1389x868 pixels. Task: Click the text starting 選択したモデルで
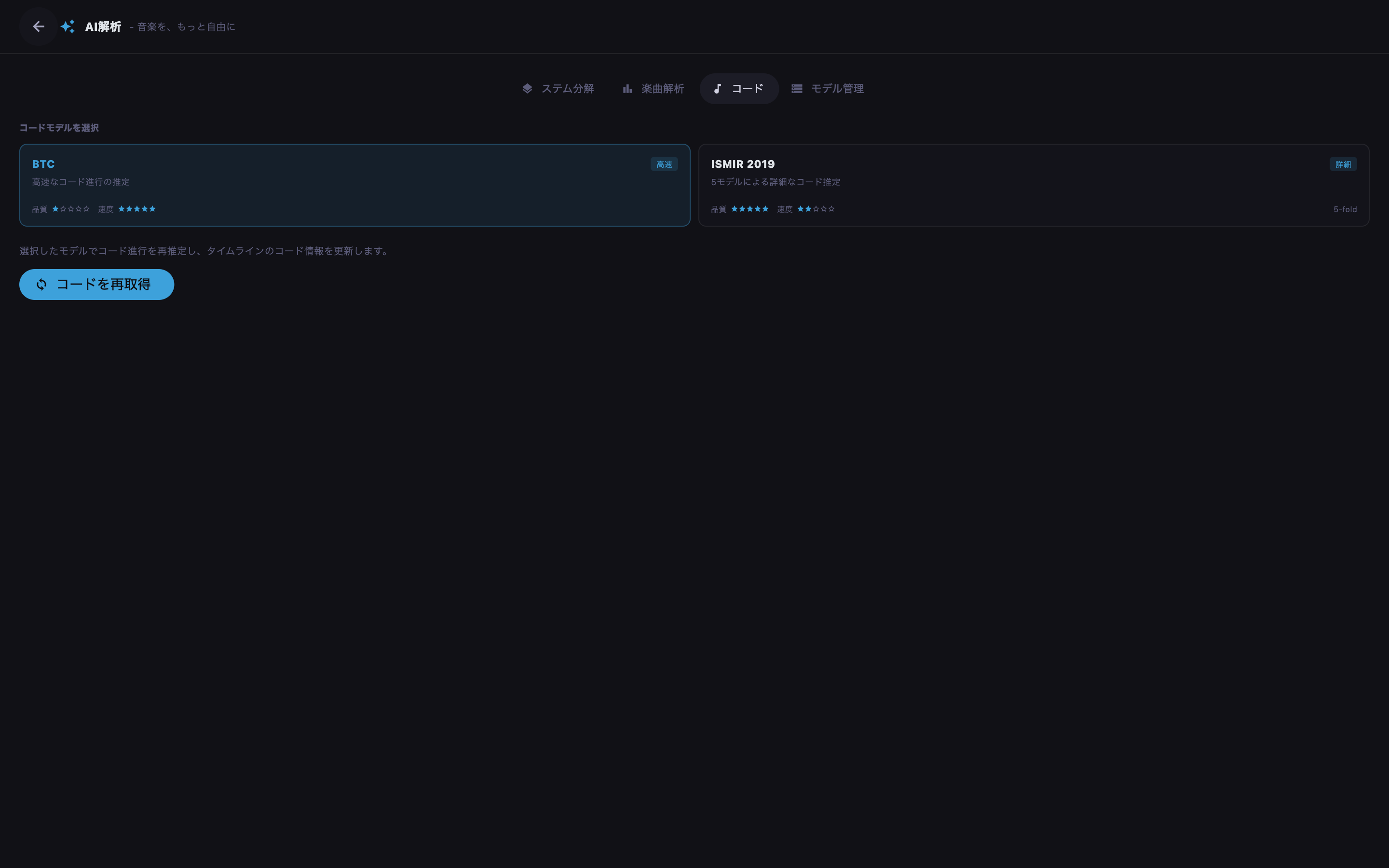pos(205,251)
